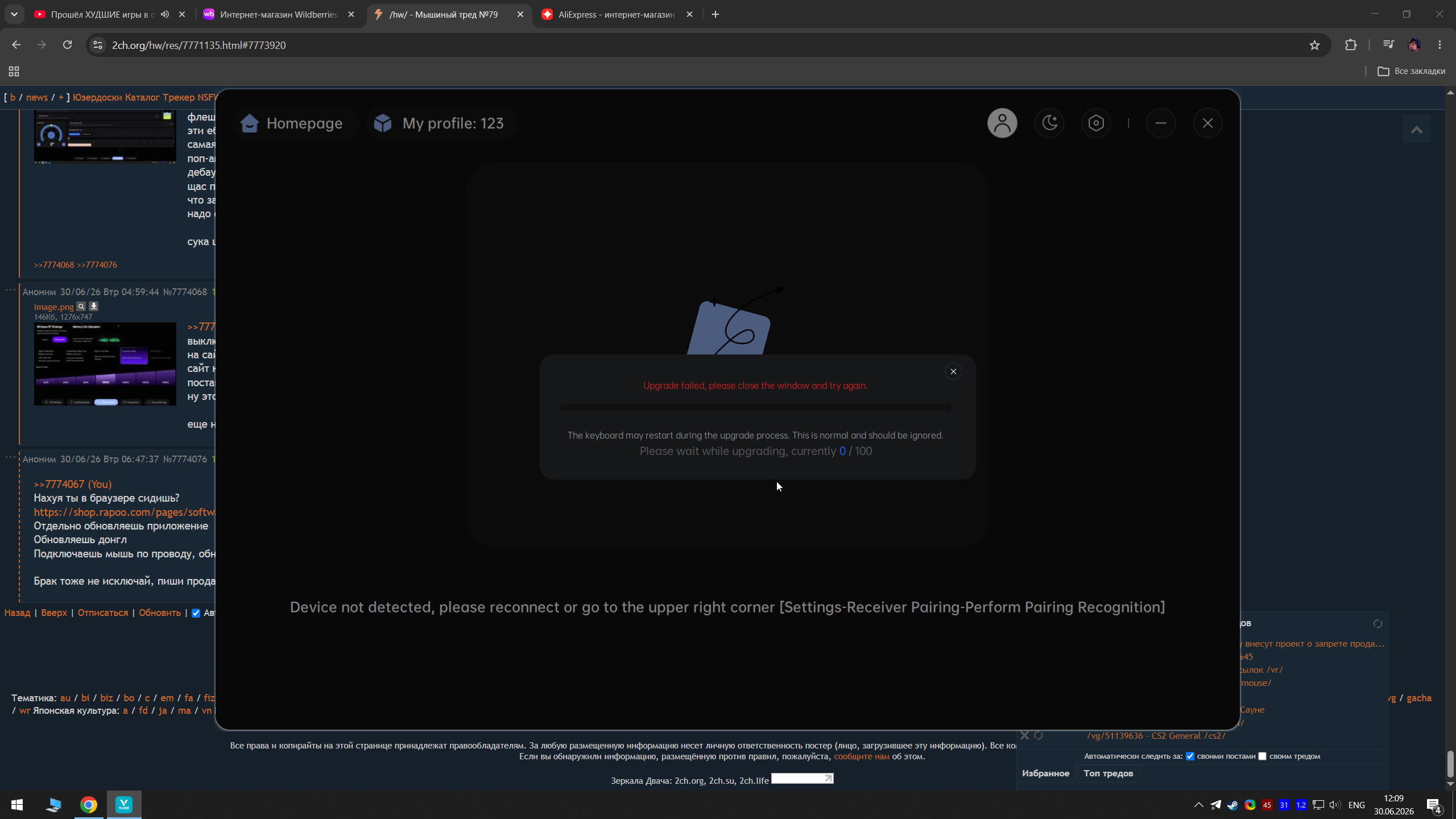Open the shop.rapoo.com link

pyautogui.click(x=124, y=512)
